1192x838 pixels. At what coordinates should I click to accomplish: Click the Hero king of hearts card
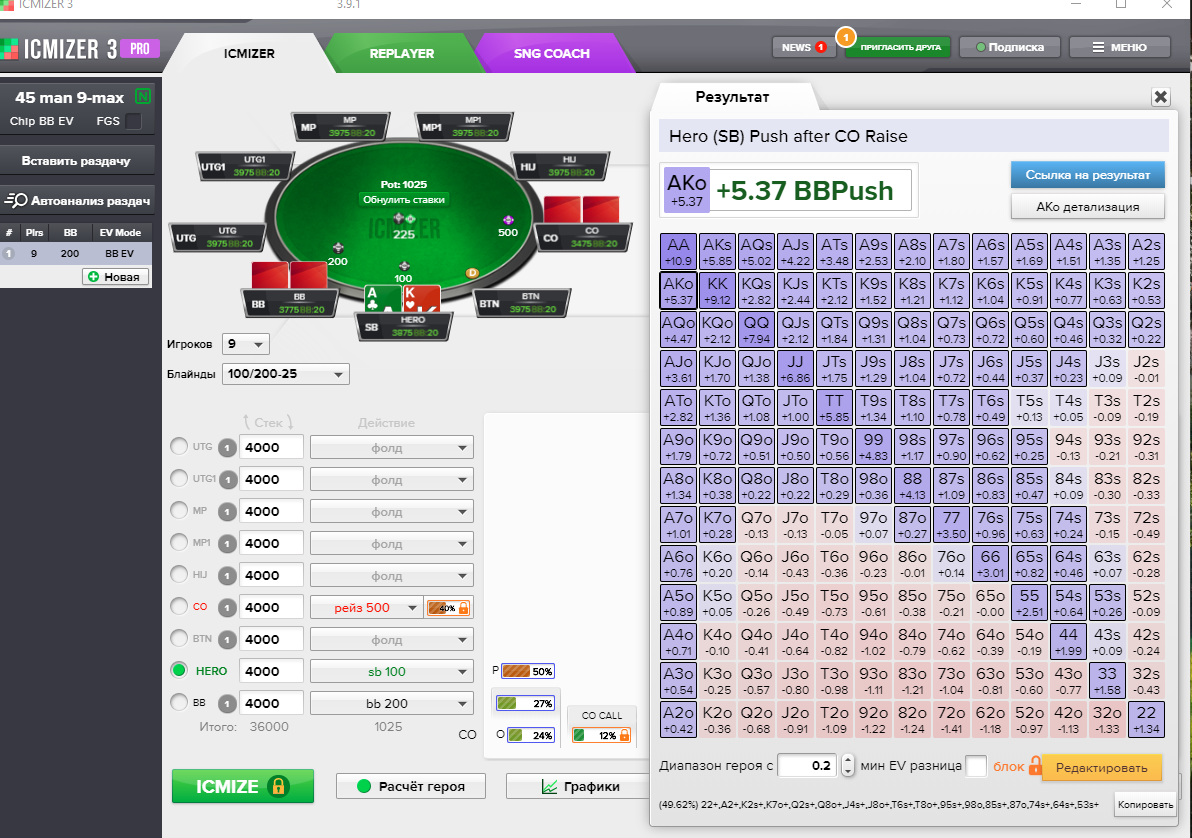pos(421,299)
